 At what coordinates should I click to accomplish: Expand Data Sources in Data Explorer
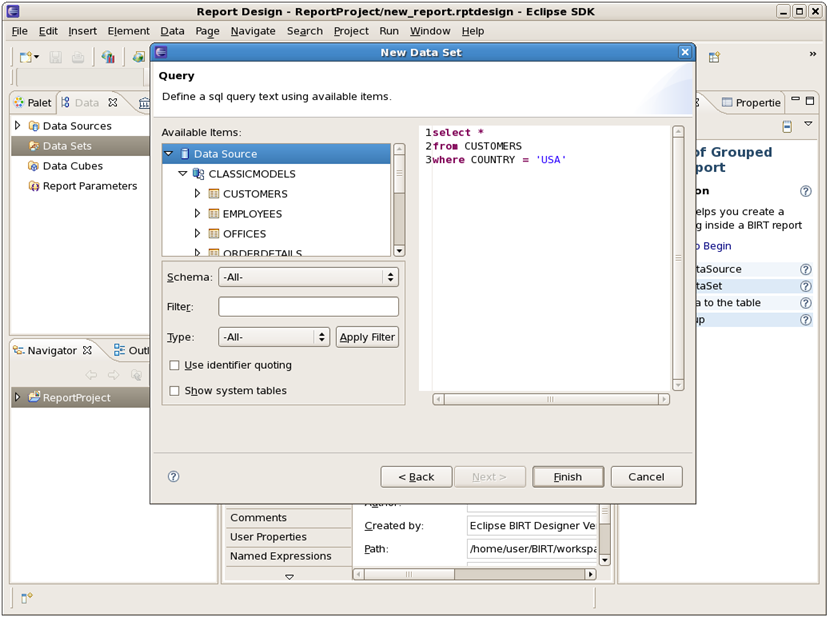(x=18, y=125)
